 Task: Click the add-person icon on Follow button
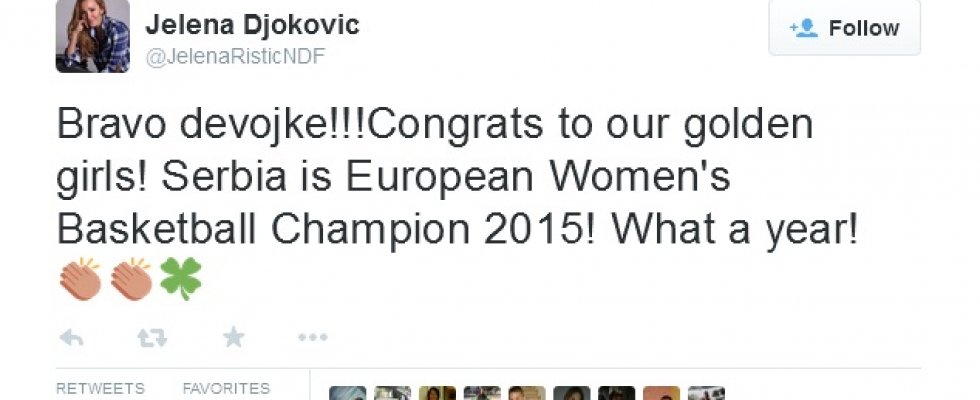tap(803, 28)
